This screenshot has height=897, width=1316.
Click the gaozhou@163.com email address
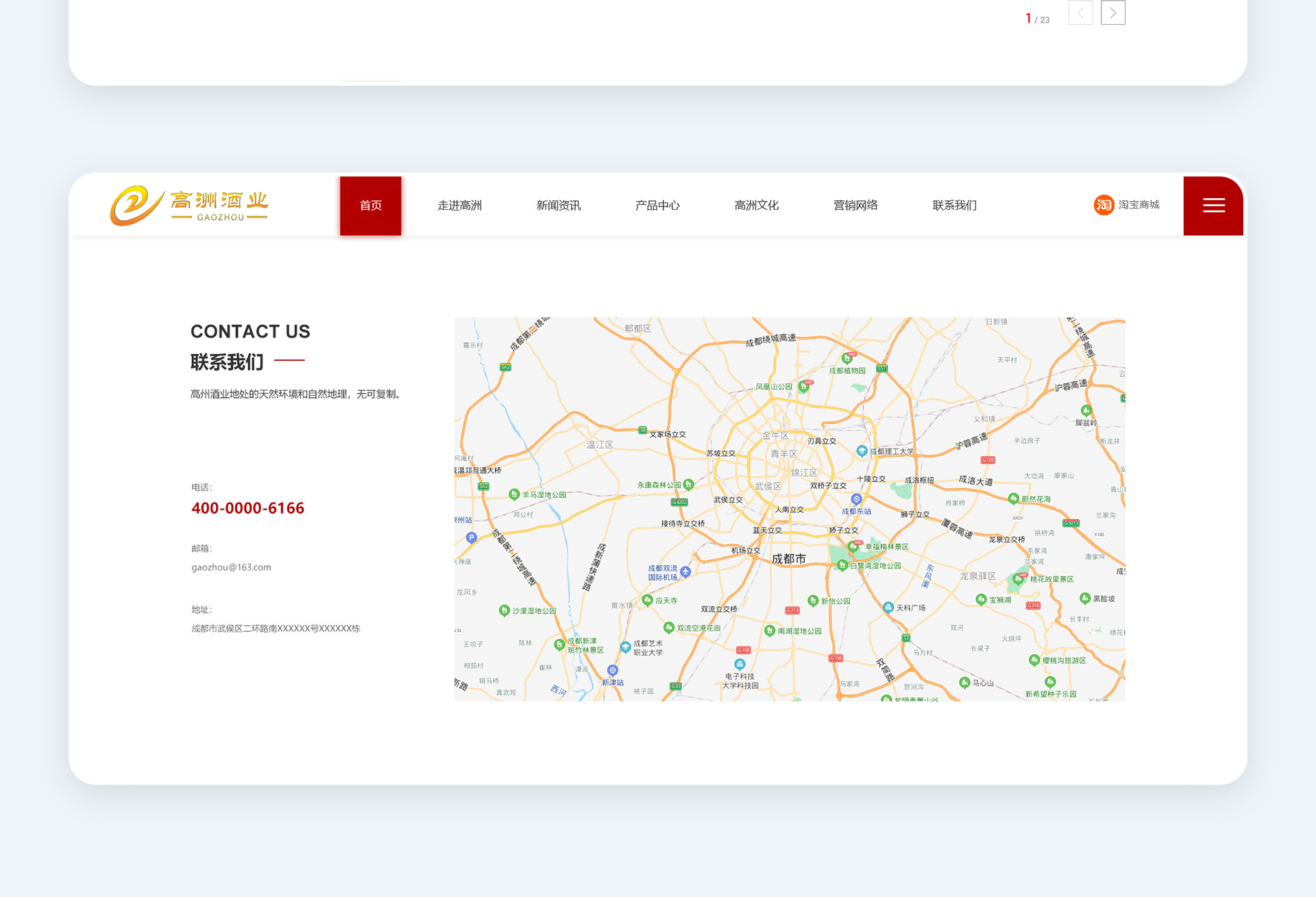click(x=231, y=567)
